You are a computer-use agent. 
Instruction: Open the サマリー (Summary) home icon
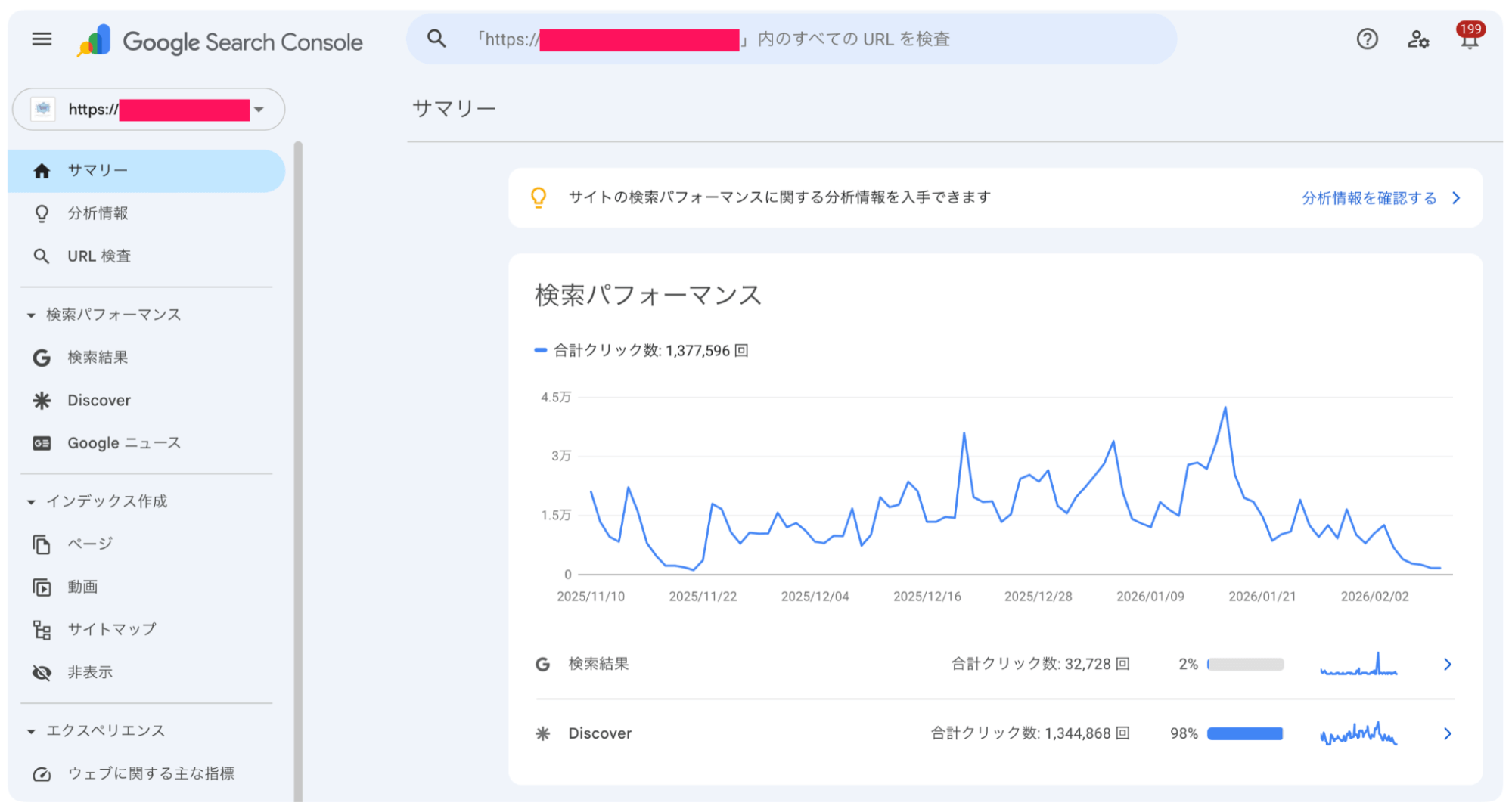[42, 171]
